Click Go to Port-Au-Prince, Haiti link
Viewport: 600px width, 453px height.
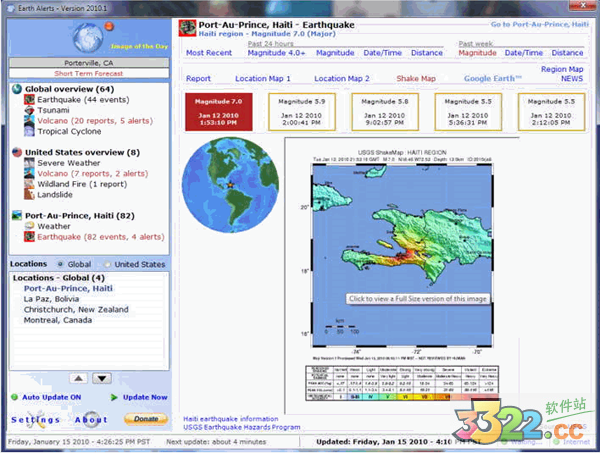point(540,24)
